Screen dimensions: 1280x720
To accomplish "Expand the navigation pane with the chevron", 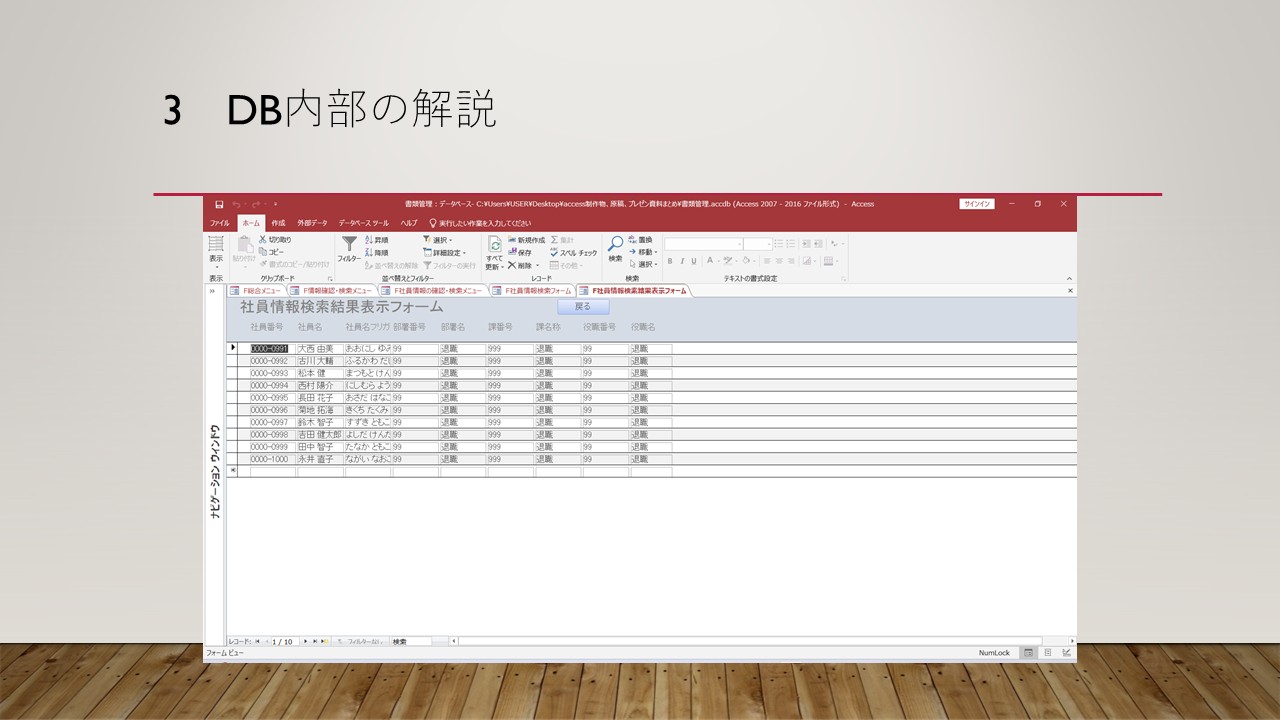I will point(212,291).
